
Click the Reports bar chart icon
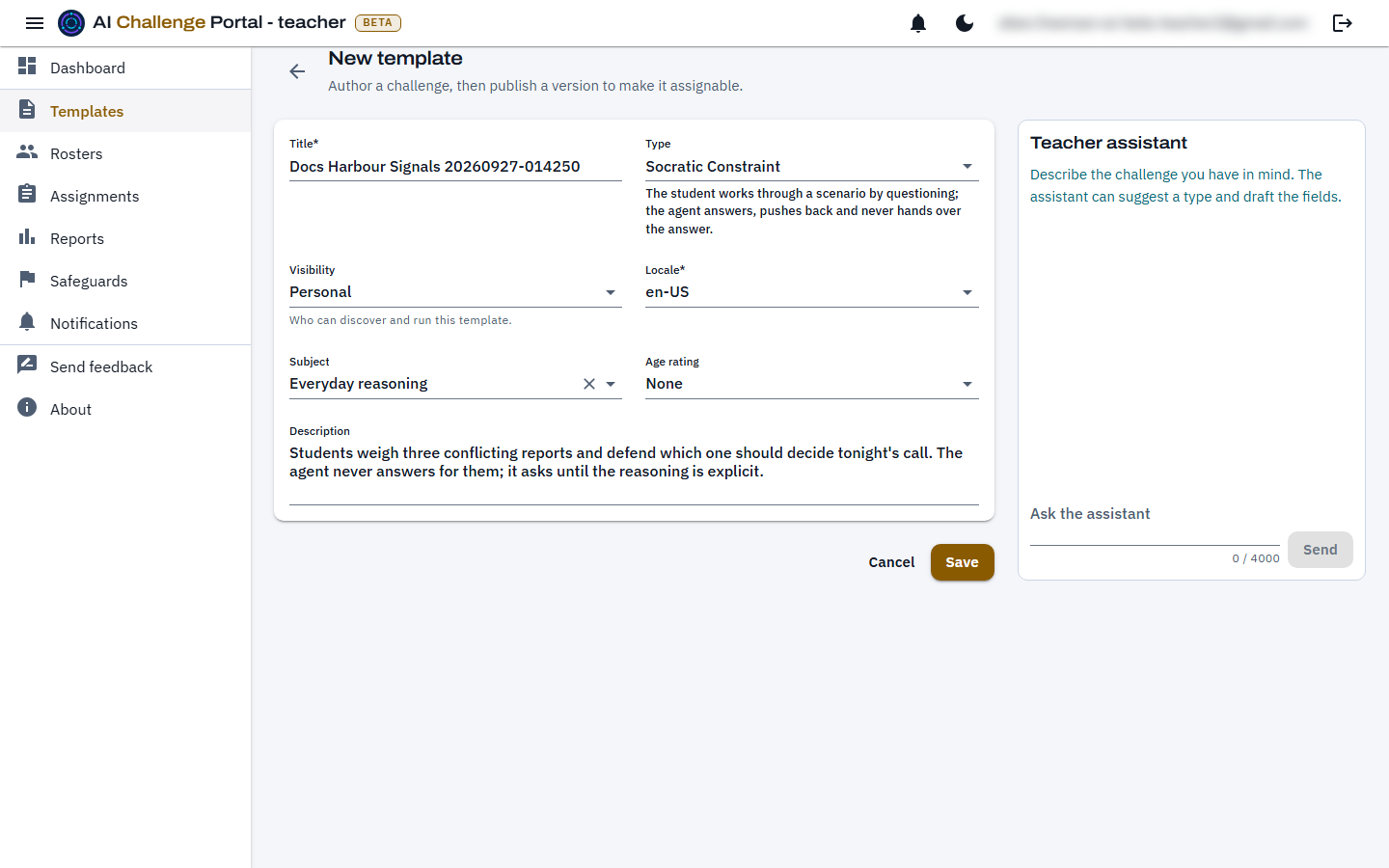pos(27,237)
